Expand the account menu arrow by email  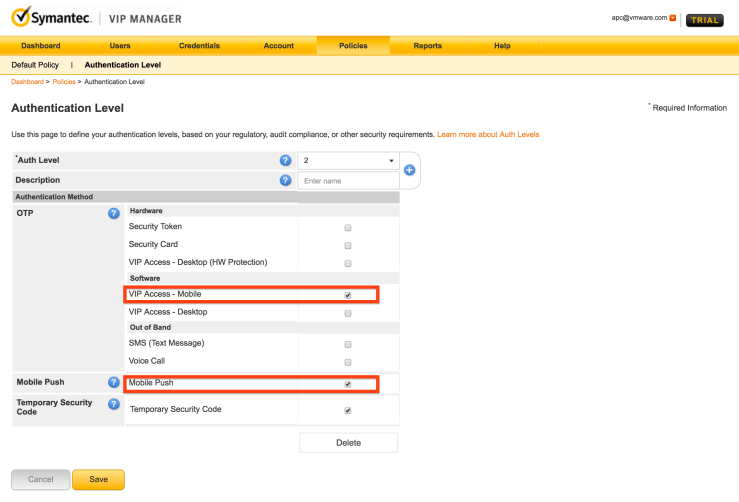(x=673, y=18)
